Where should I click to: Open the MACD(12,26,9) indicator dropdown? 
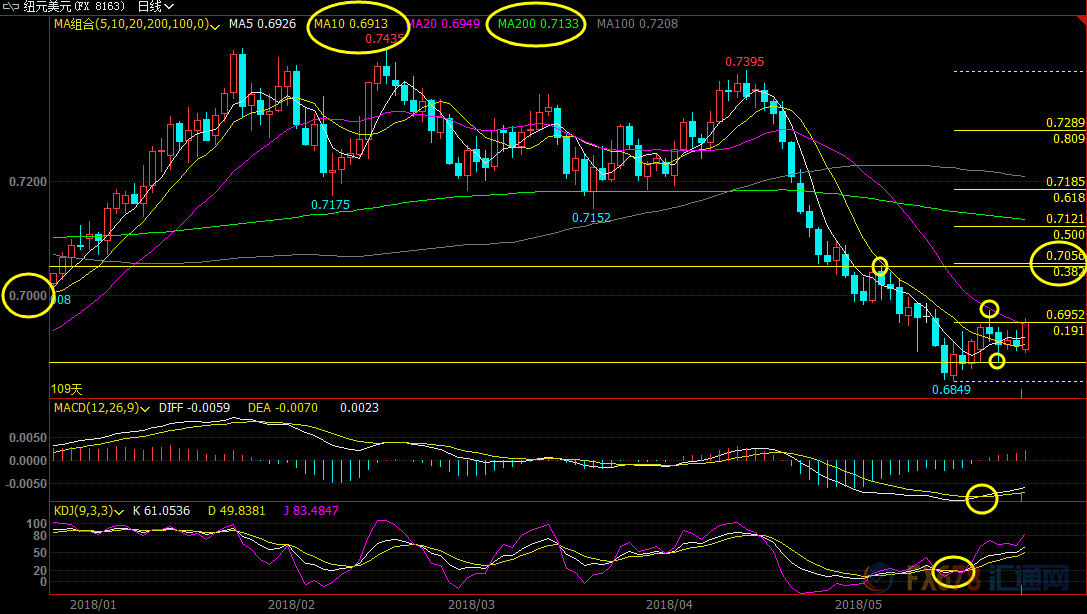click(147, 408)
